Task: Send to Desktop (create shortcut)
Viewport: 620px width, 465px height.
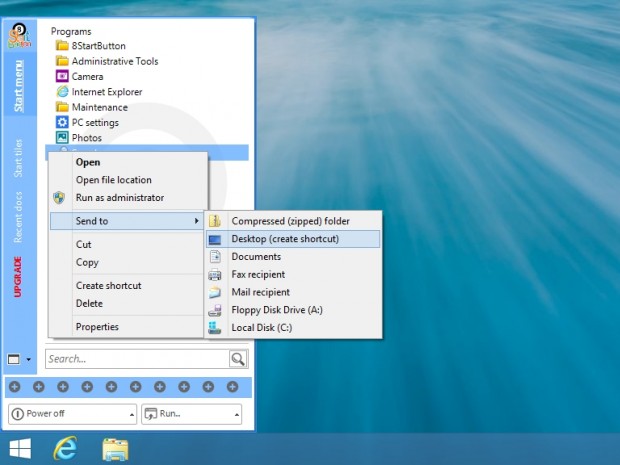Action: pyautogui.click(x=293, y=239)
